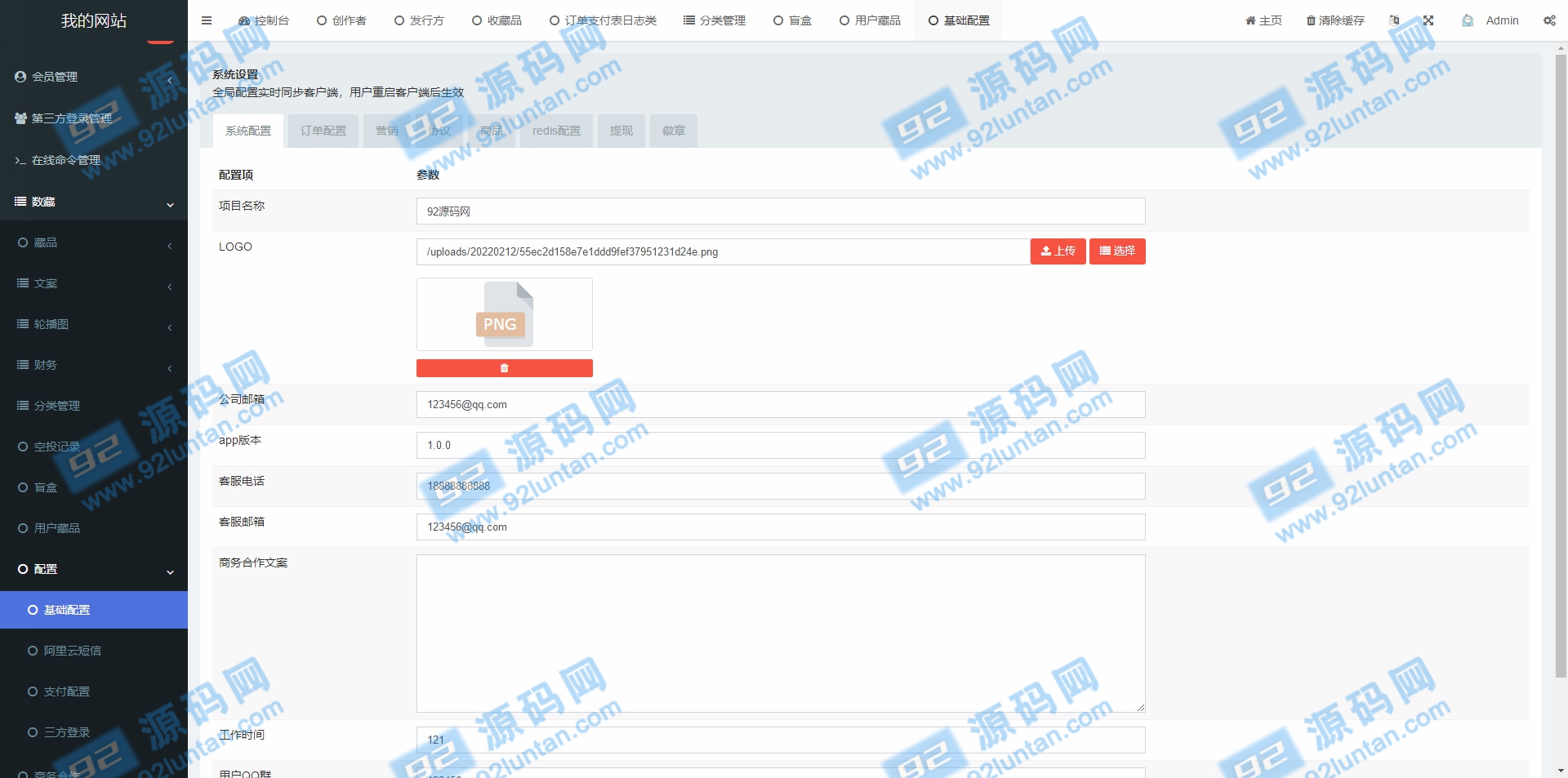Click the 文案 list icon in sidebar

(23, 283)
